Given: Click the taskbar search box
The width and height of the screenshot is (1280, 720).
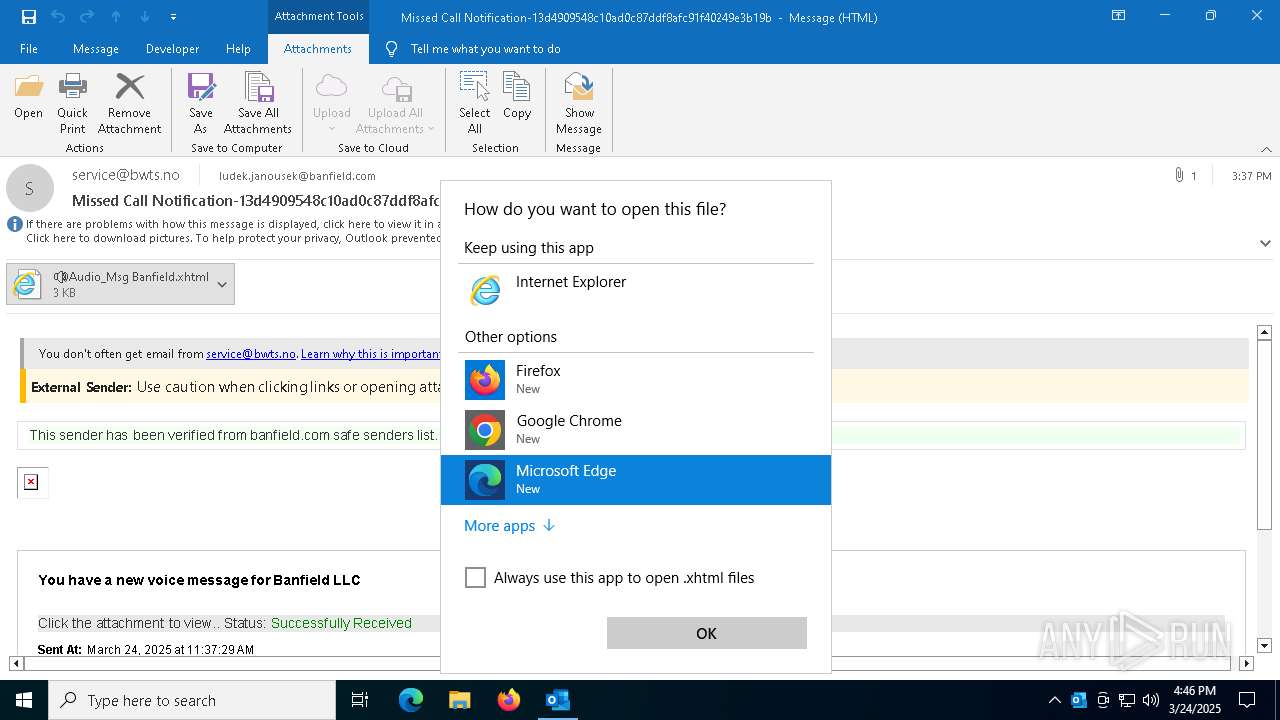Looking at the screenshot, I should (x=192, y=700).
